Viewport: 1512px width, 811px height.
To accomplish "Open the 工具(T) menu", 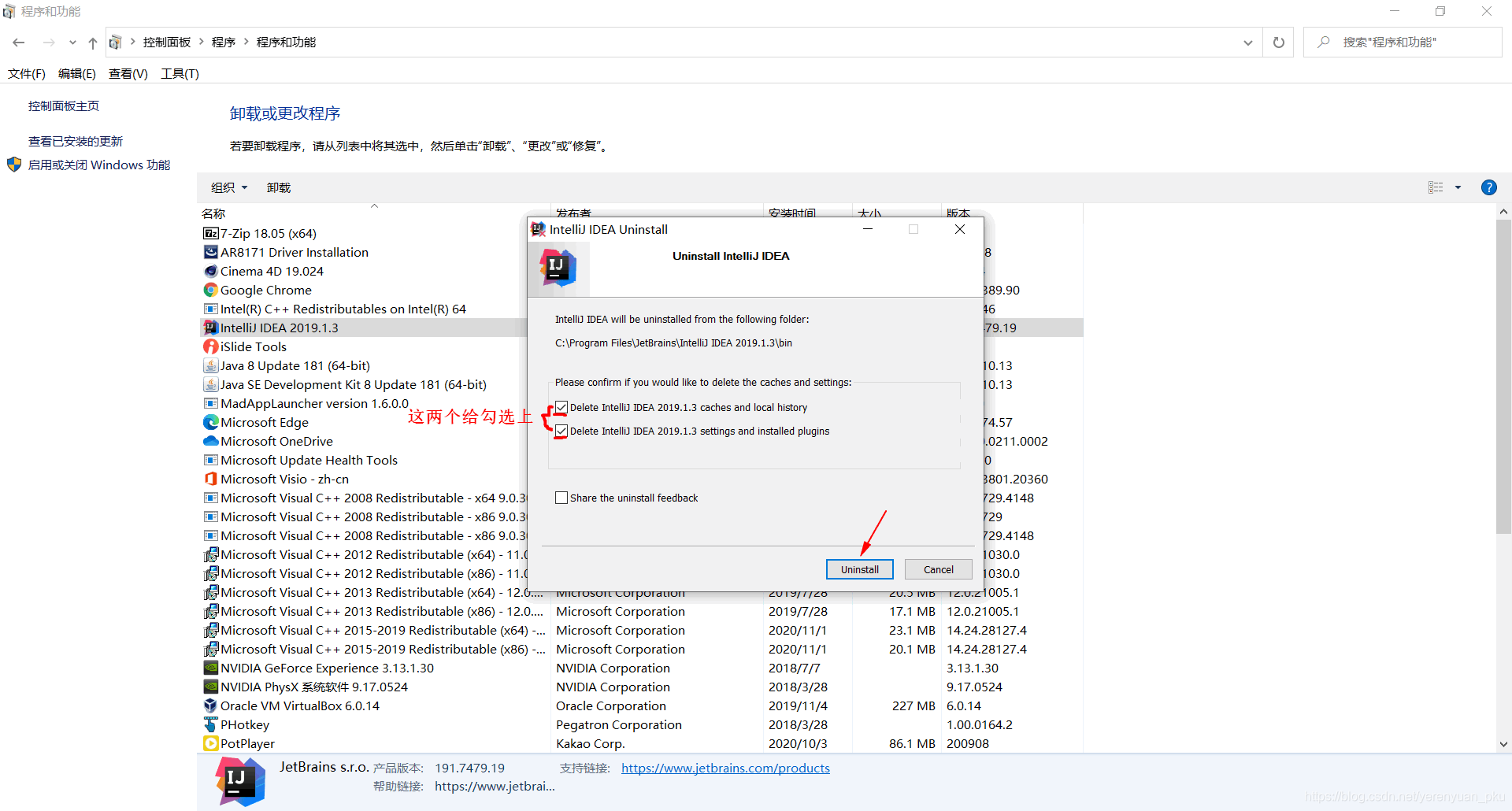I will 180,73.
